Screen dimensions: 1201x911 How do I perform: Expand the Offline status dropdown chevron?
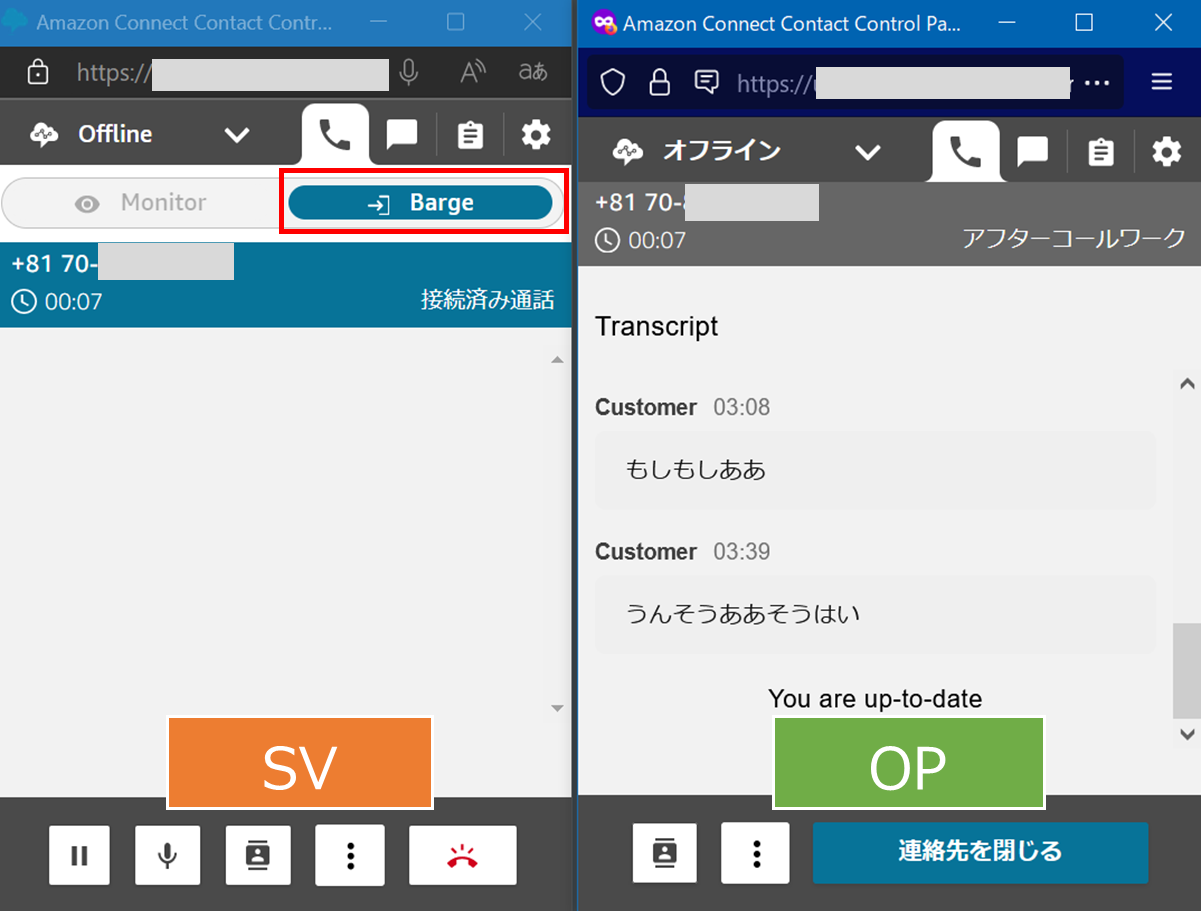[237, 134]
